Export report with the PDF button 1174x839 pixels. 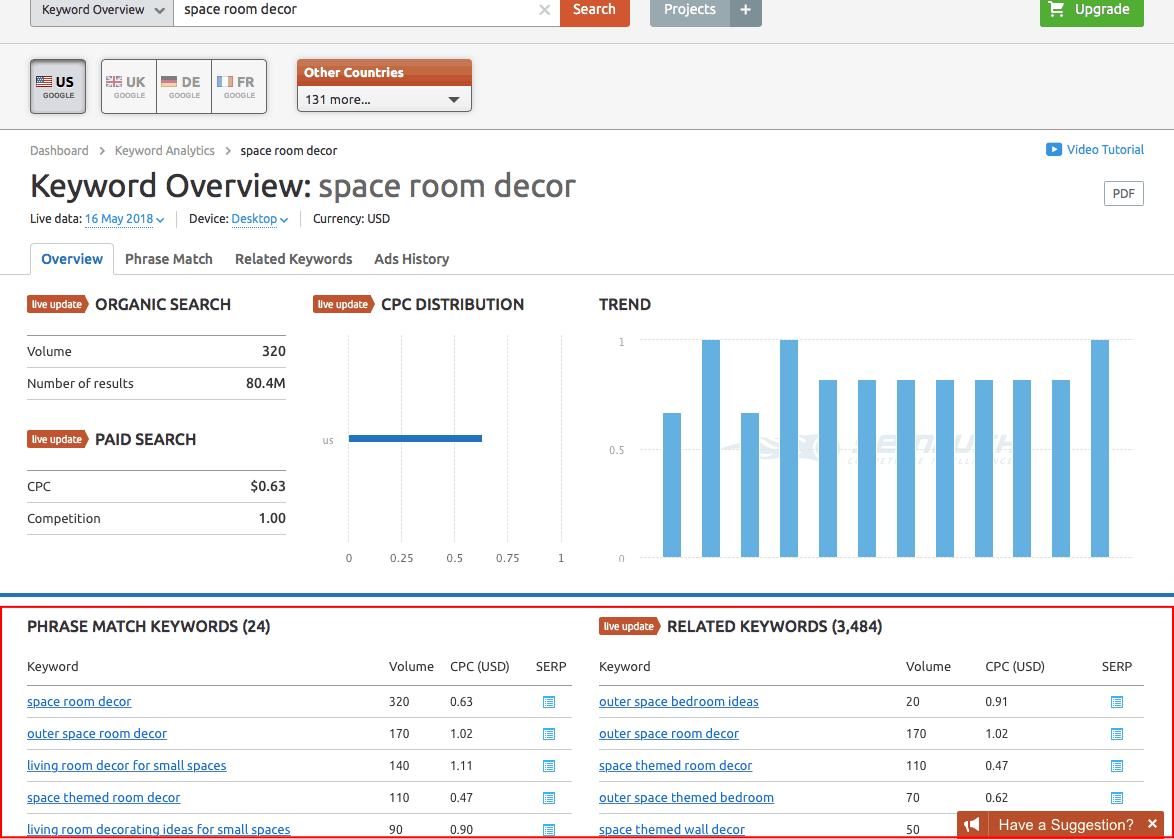pyautogui.click(x=1123, y=194)
